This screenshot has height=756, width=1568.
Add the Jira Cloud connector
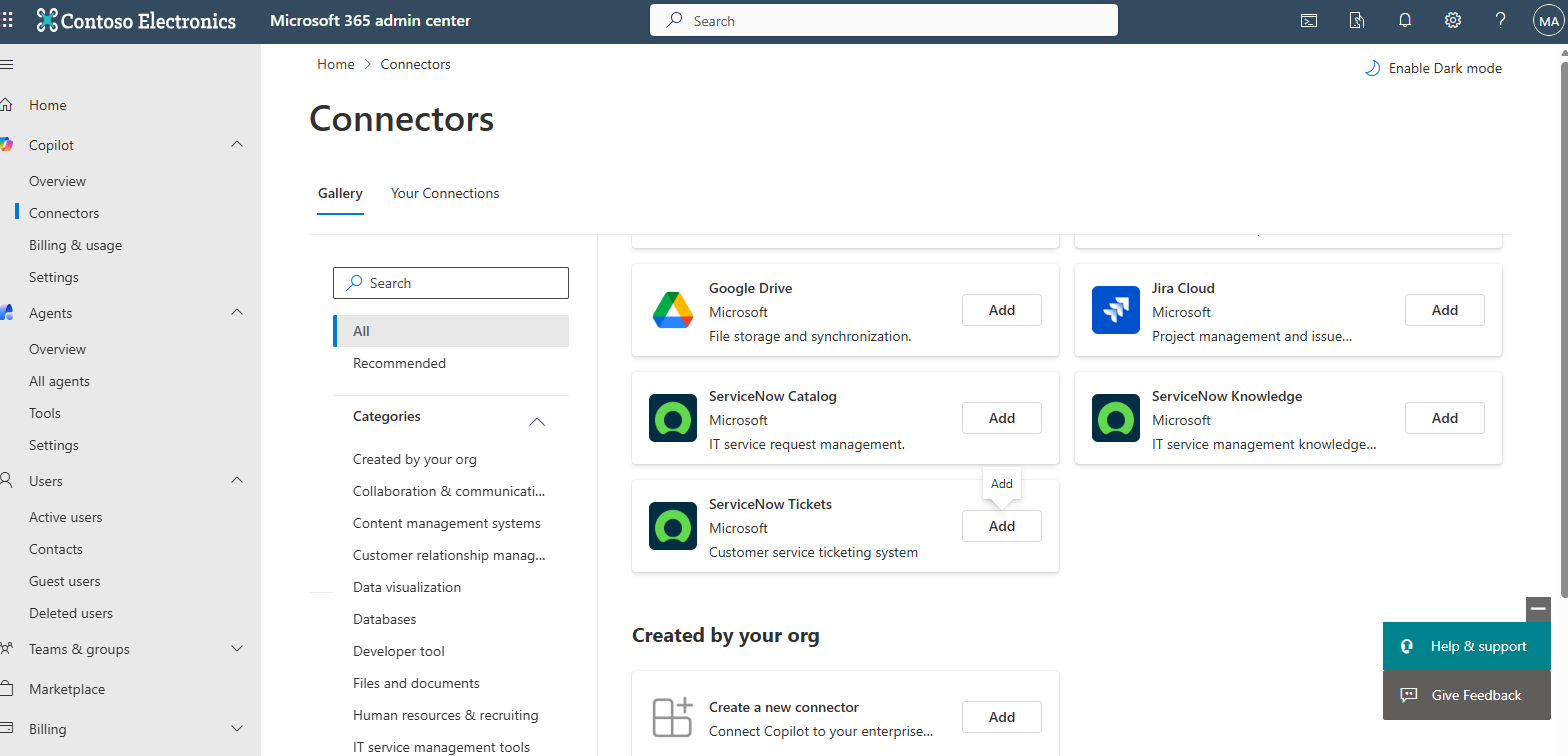[1445, 310]
